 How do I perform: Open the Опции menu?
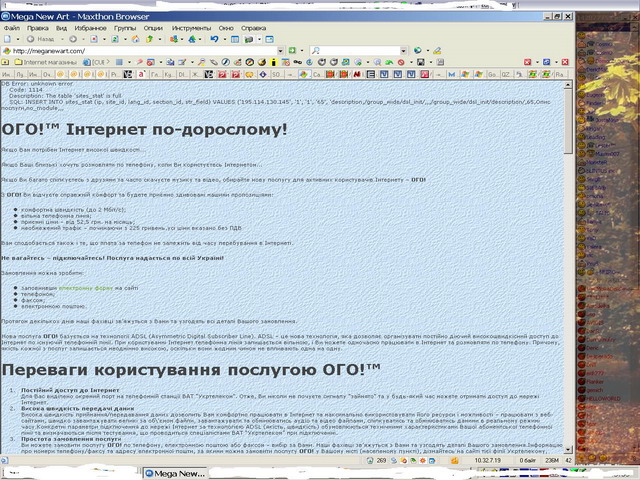tap(153, 28)
